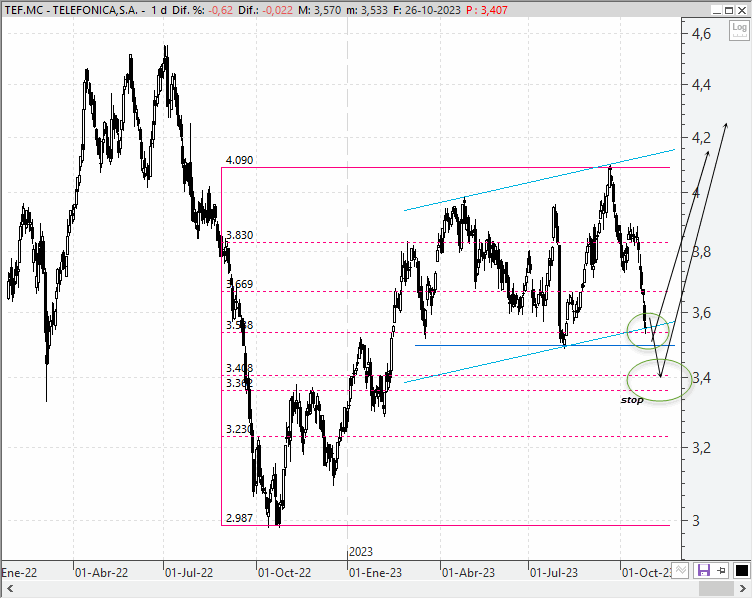Click the 'Dif. %: -0,62' value

point(201,10)
